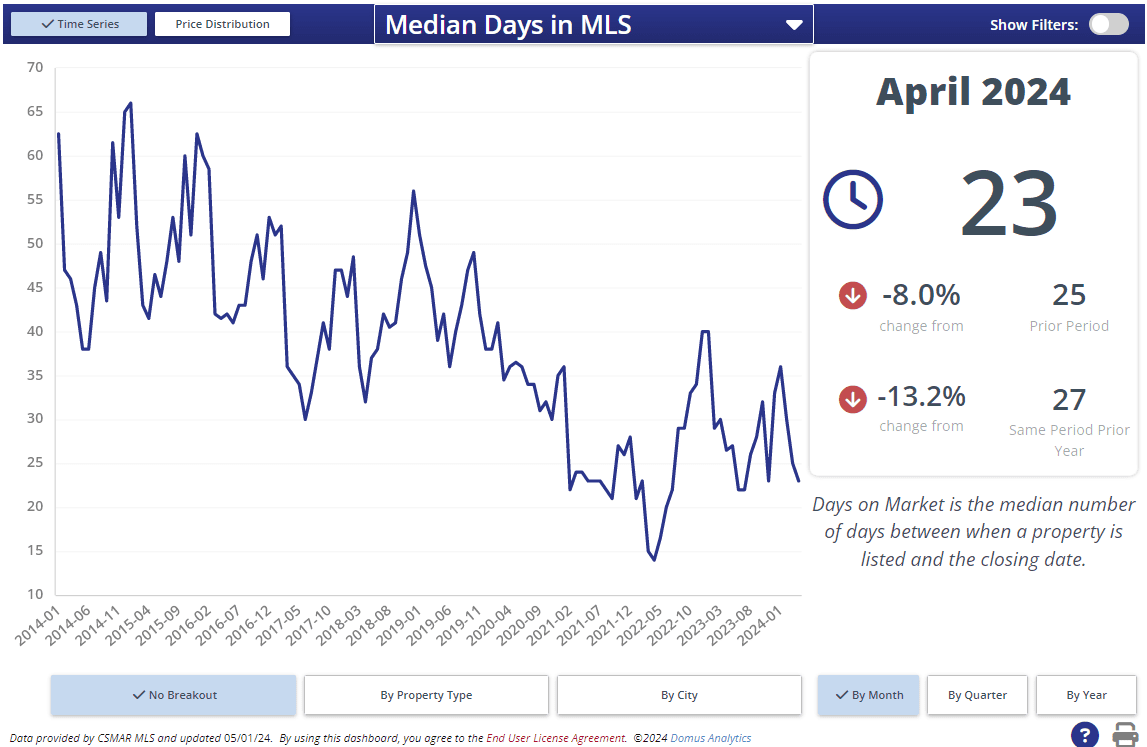Image resolution: width=1147 pixels, height=747 pixels.
Task: Click the help question mark icon
Action: tap(1084, 734)
